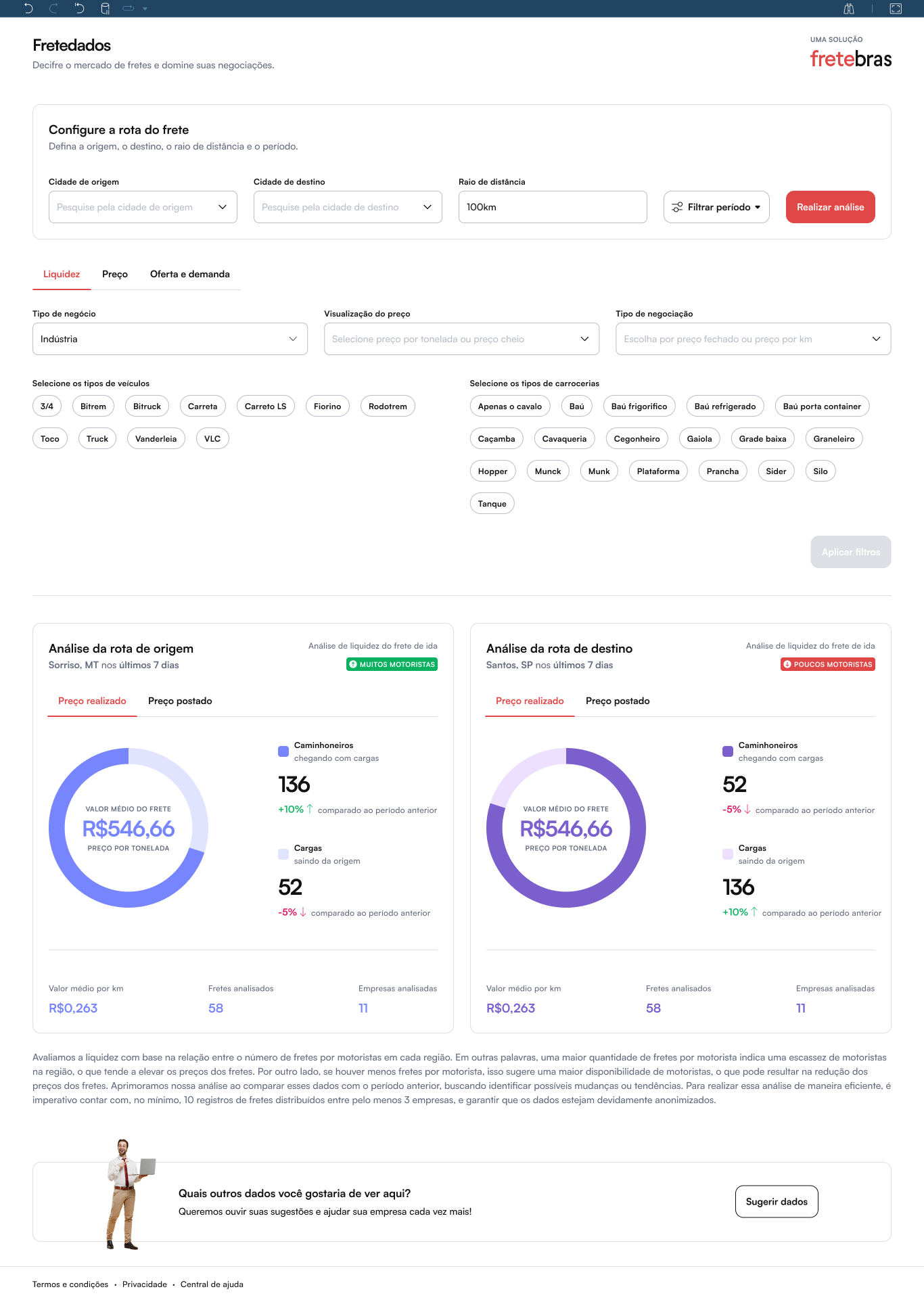The height and width of the screenshot is (1304, 924).
Task: Click the revert-to-start arrow icon
Action: pos(79,9)
